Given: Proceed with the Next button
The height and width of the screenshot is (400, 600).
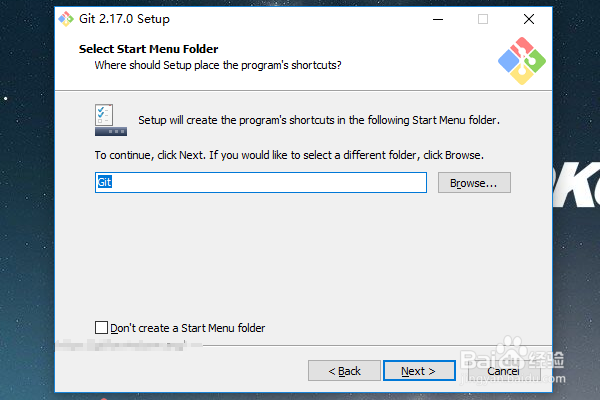Looking at the screenshot, I should coord(418,371).
